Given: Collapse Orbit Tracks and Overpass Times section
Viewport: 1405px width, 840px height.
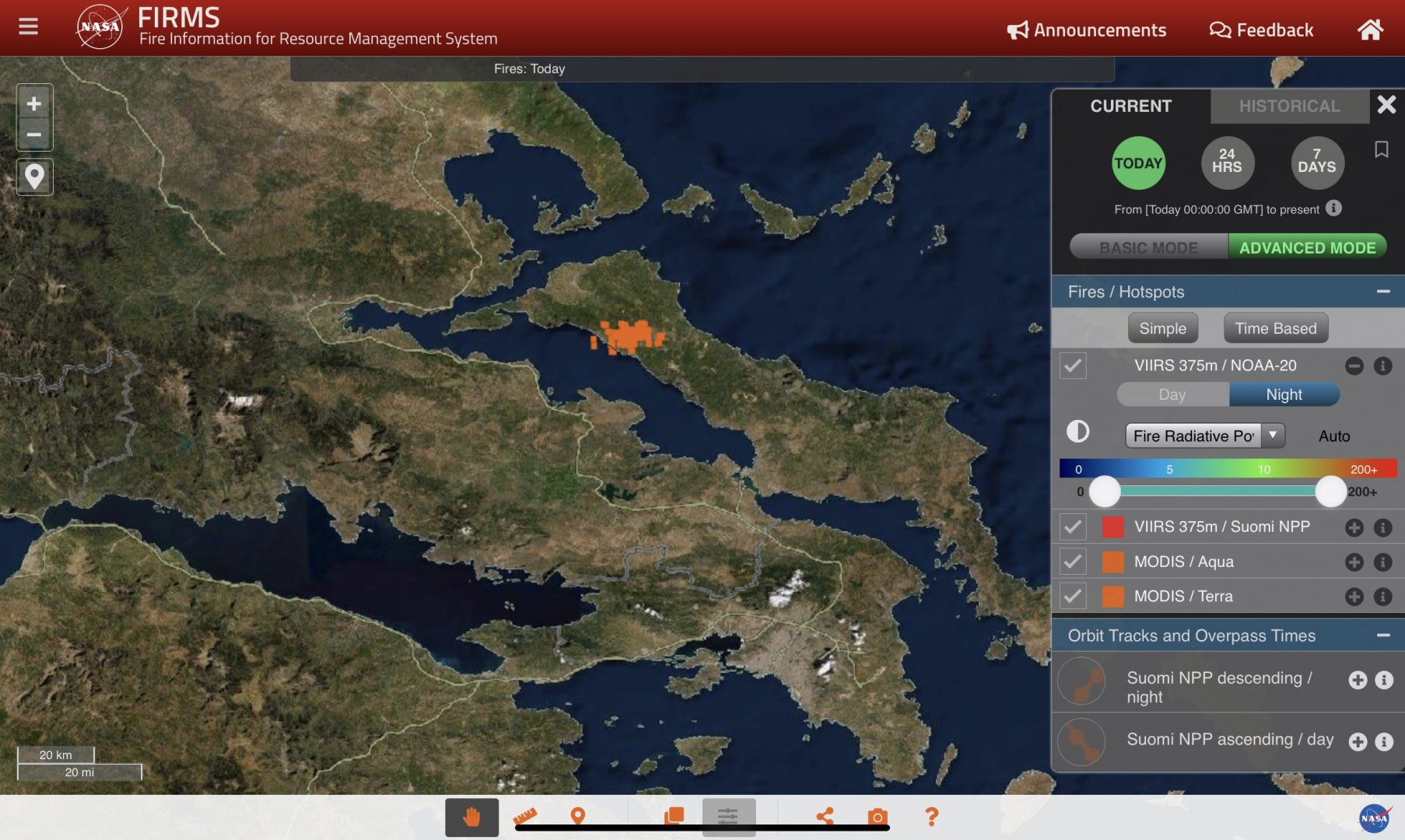Looking at the screenshot, I should point(1382,635).
